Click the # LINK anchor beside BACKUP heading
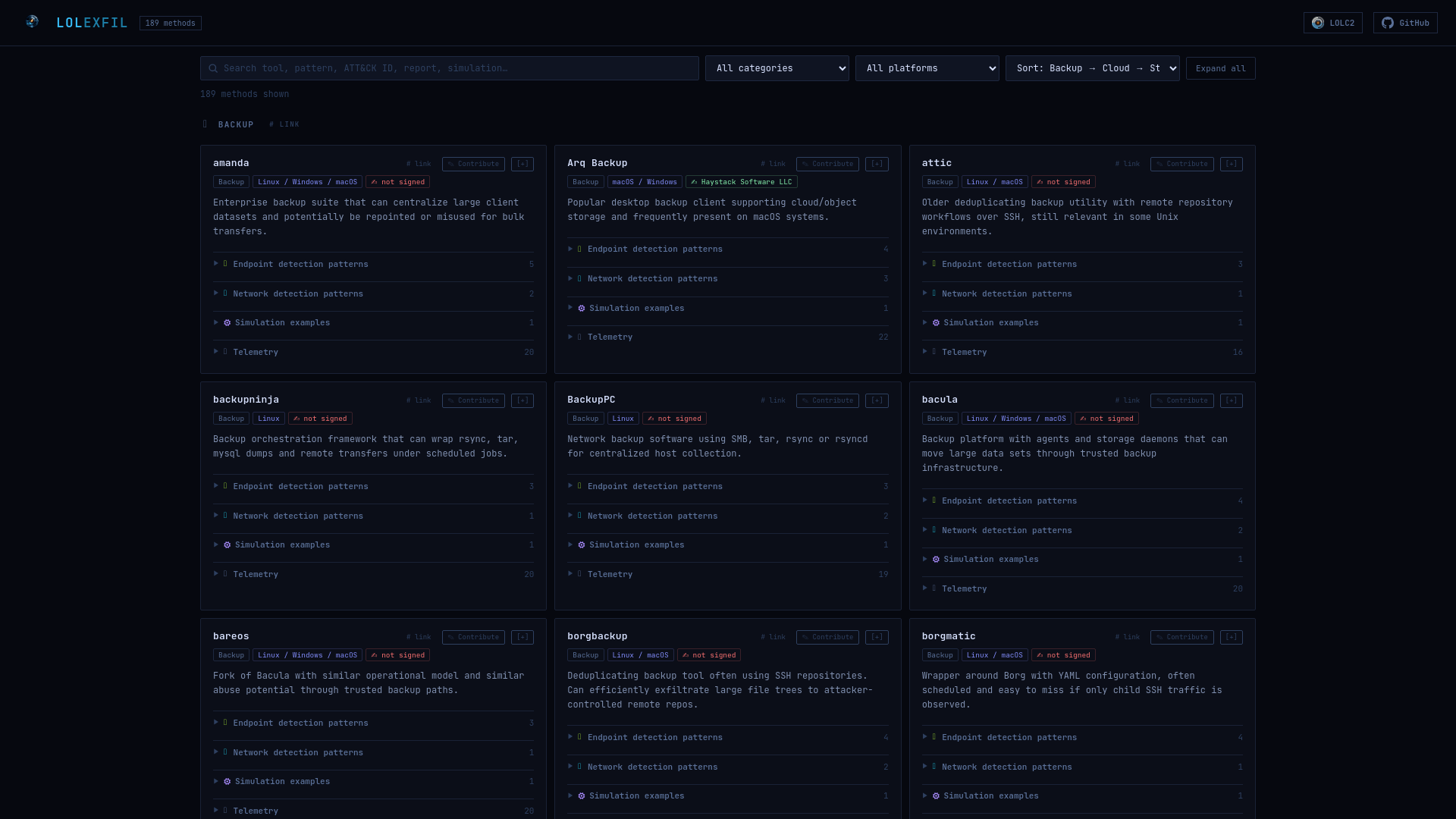 coord(284,124)
